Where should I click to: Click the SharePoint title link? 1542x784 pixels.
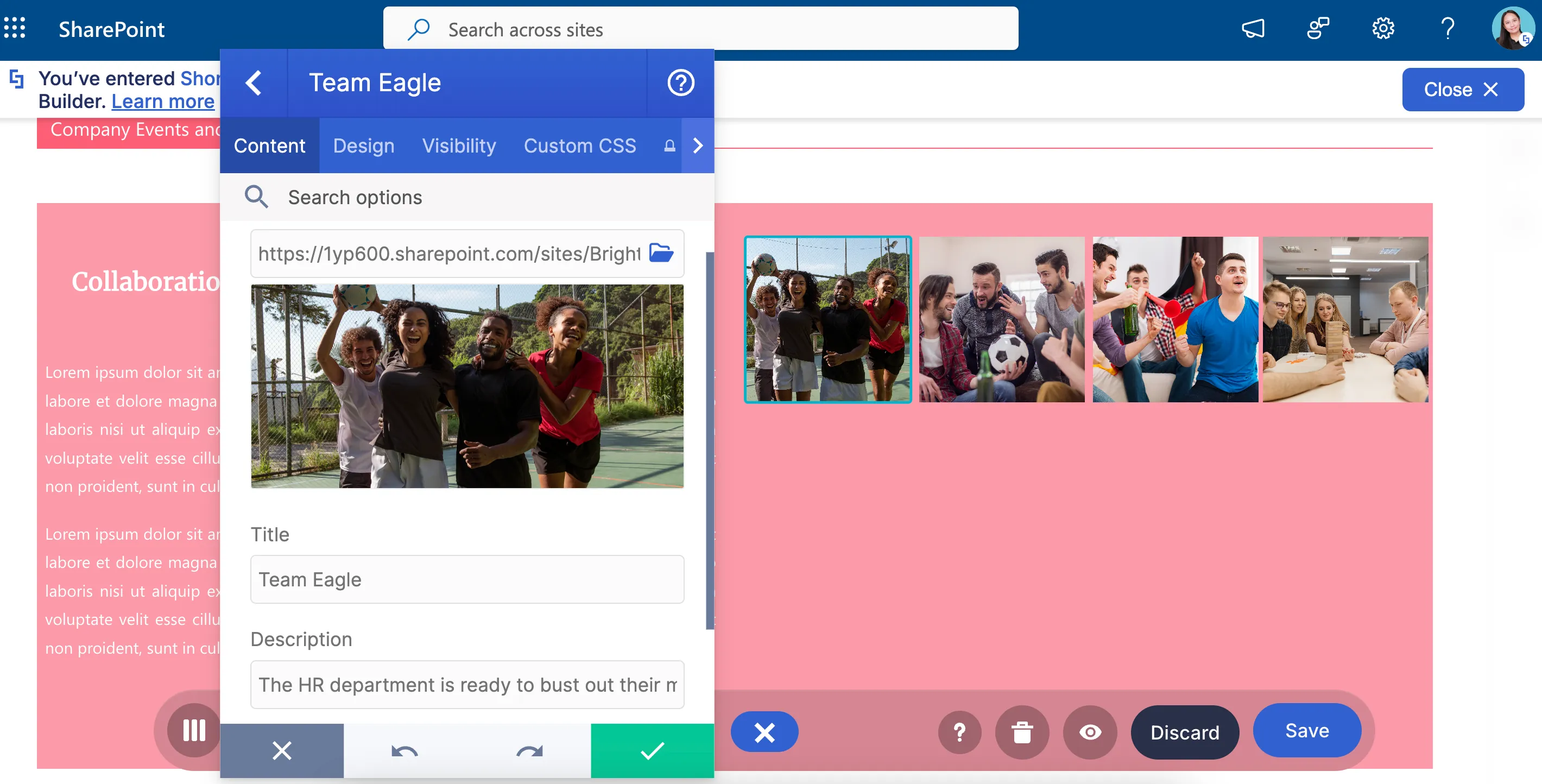111,29
